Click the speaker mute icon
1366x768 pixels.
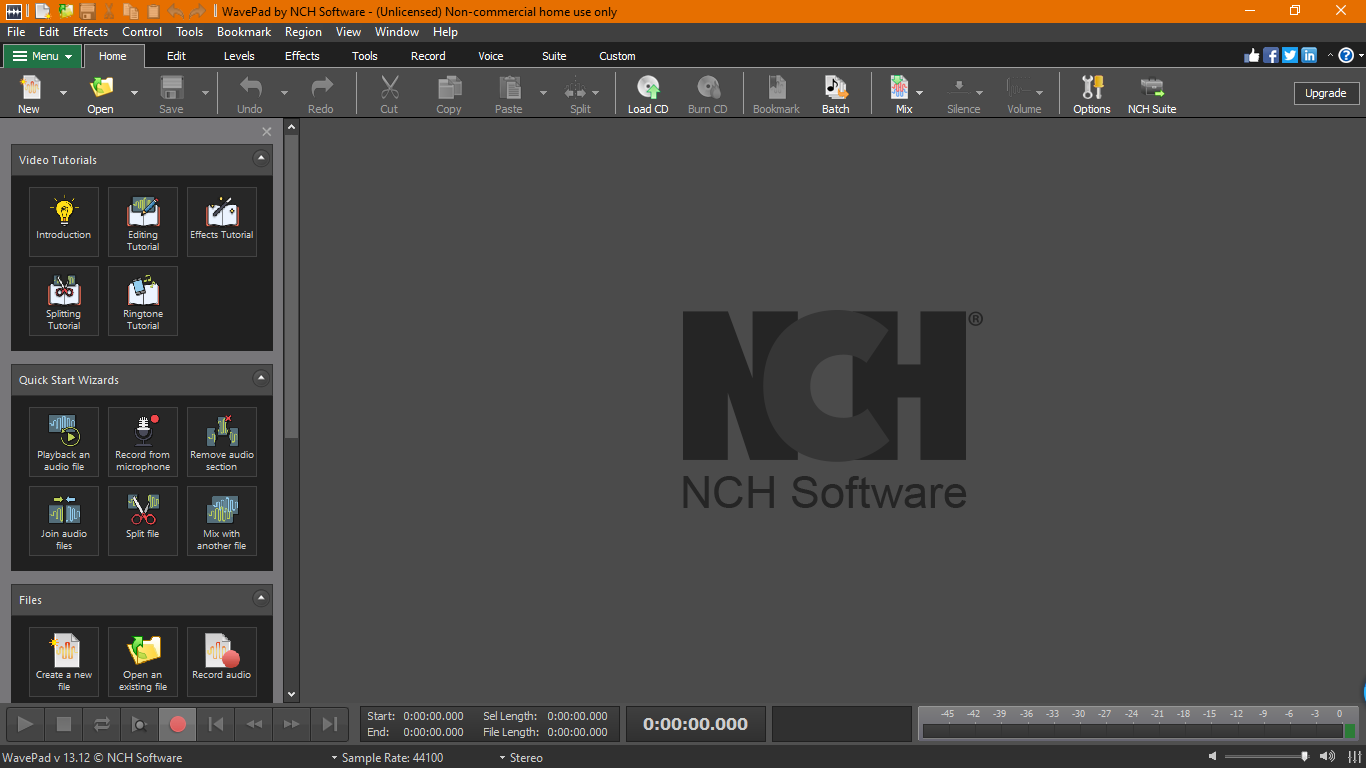1212,757
